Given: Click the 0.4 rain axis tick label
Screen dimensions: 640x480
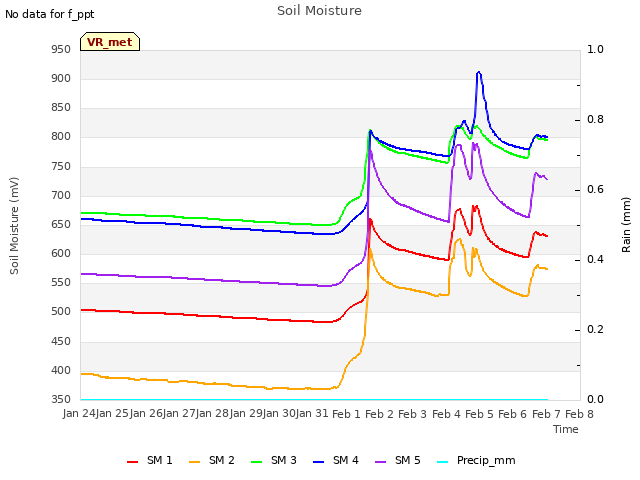Looking at the screenshot, I should [x=595, y=260].
